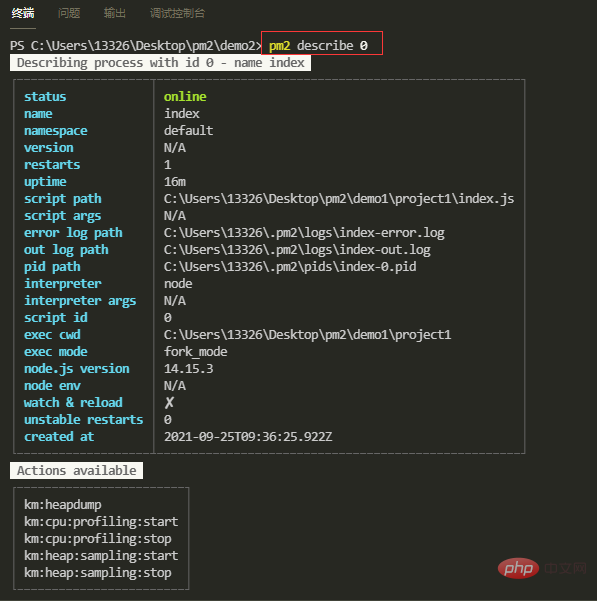Click the 'km:heap:sampling:stop' action
This screenshot has width=597, height=601.
coord(98,573)
